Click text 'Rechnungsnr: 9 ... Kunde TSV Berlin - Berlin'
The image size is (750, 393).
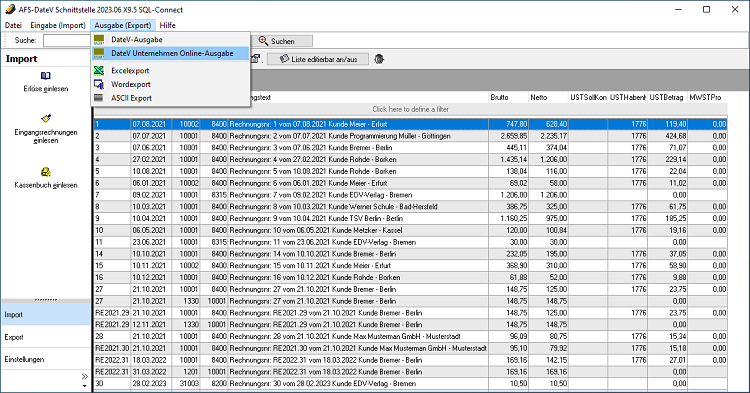(316, 218)
